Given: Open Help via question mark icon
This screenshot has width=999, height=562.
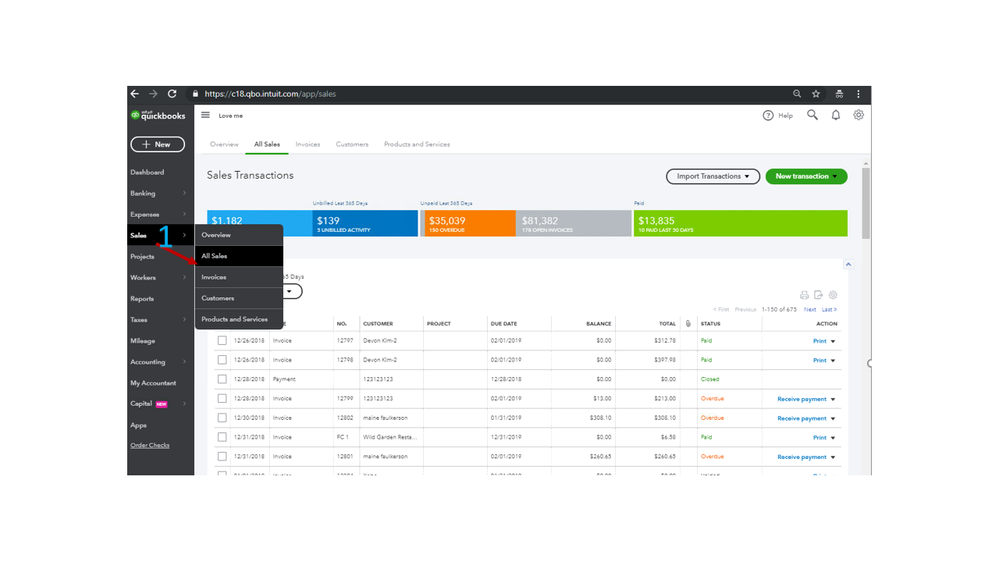Looking at the screenshot, I should point(768,115).
